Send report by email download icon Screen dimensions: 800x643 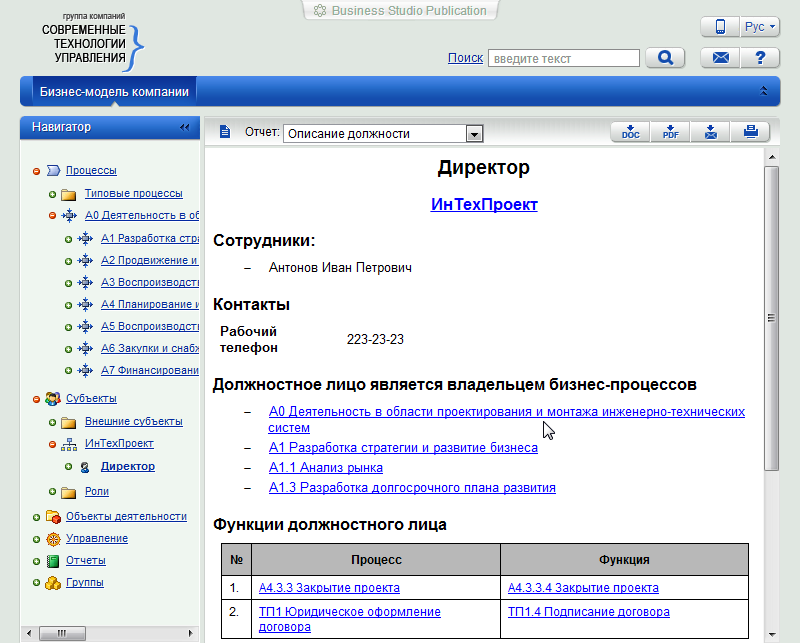(710, 132)
